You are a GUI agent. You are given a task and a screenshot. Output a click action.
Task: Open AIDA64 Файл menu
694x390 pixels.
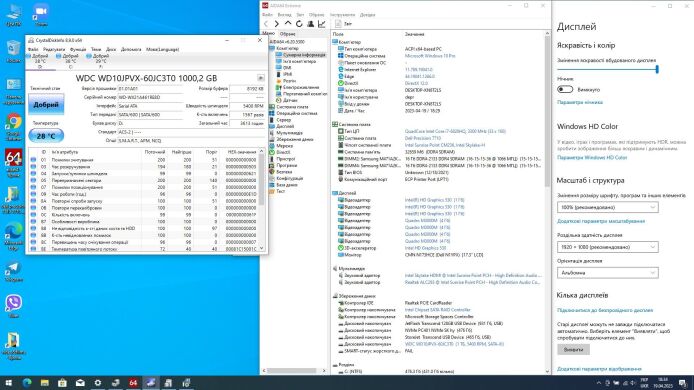click(x=267, y=15)
